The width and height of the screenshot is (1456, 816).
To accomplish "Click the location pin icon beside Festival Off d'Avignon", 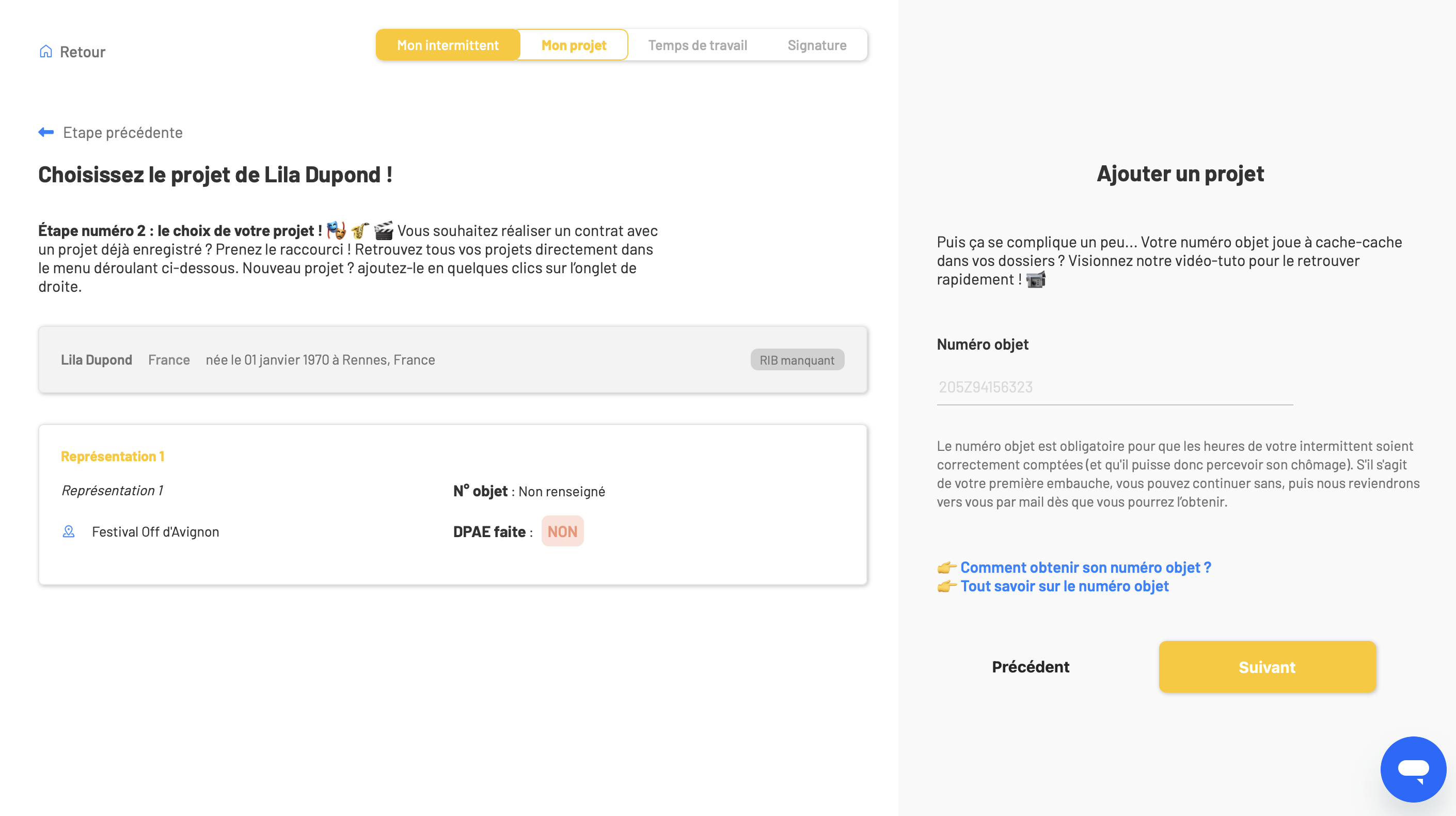I will [x=68, y=531].
